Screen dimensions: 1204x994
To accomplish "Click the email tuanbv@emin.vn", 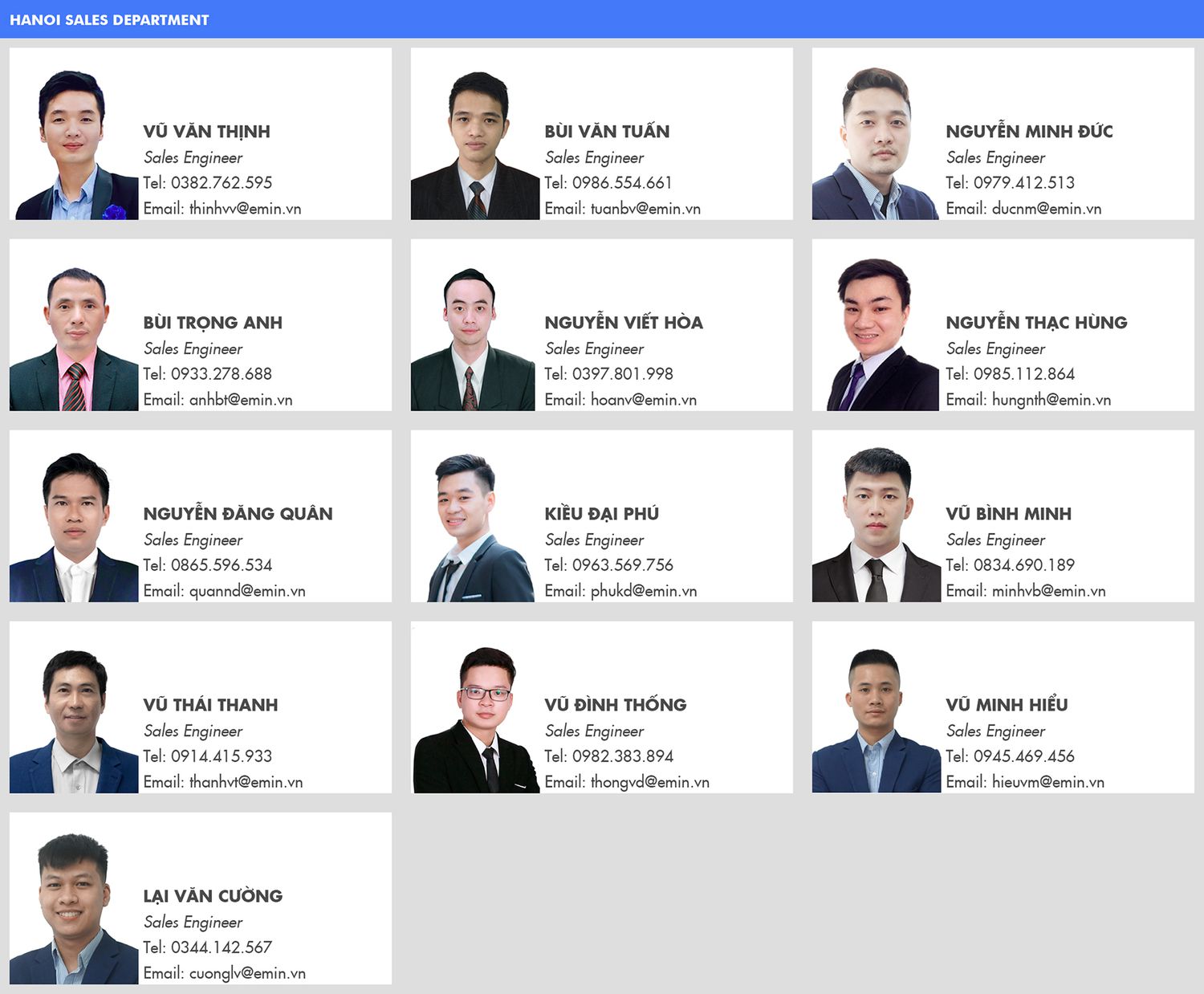I will click(x=645, y=209).
